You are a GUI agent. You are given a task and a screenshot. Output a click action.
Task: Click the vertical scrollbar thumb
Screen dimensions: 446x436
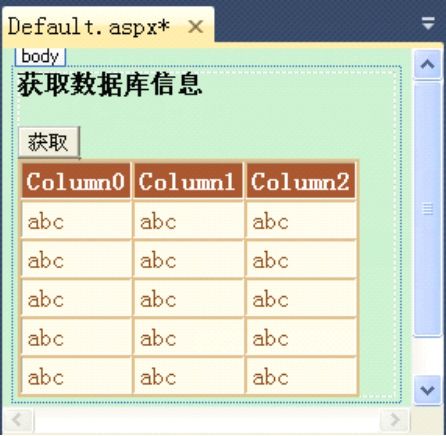428,209
